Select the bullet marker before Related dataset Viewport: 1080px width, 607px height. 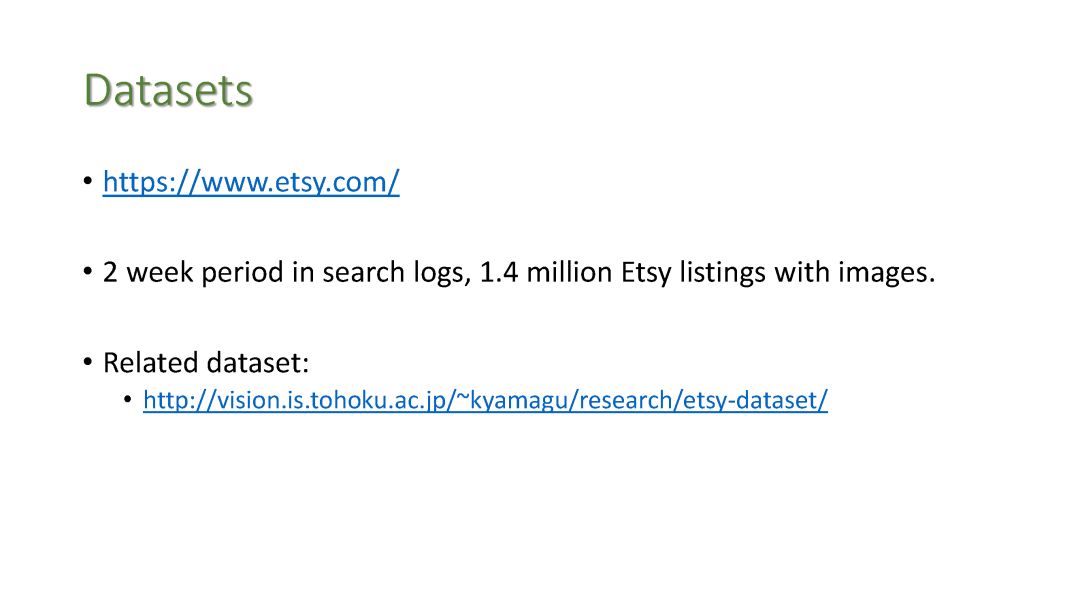(x=87, y=362)
